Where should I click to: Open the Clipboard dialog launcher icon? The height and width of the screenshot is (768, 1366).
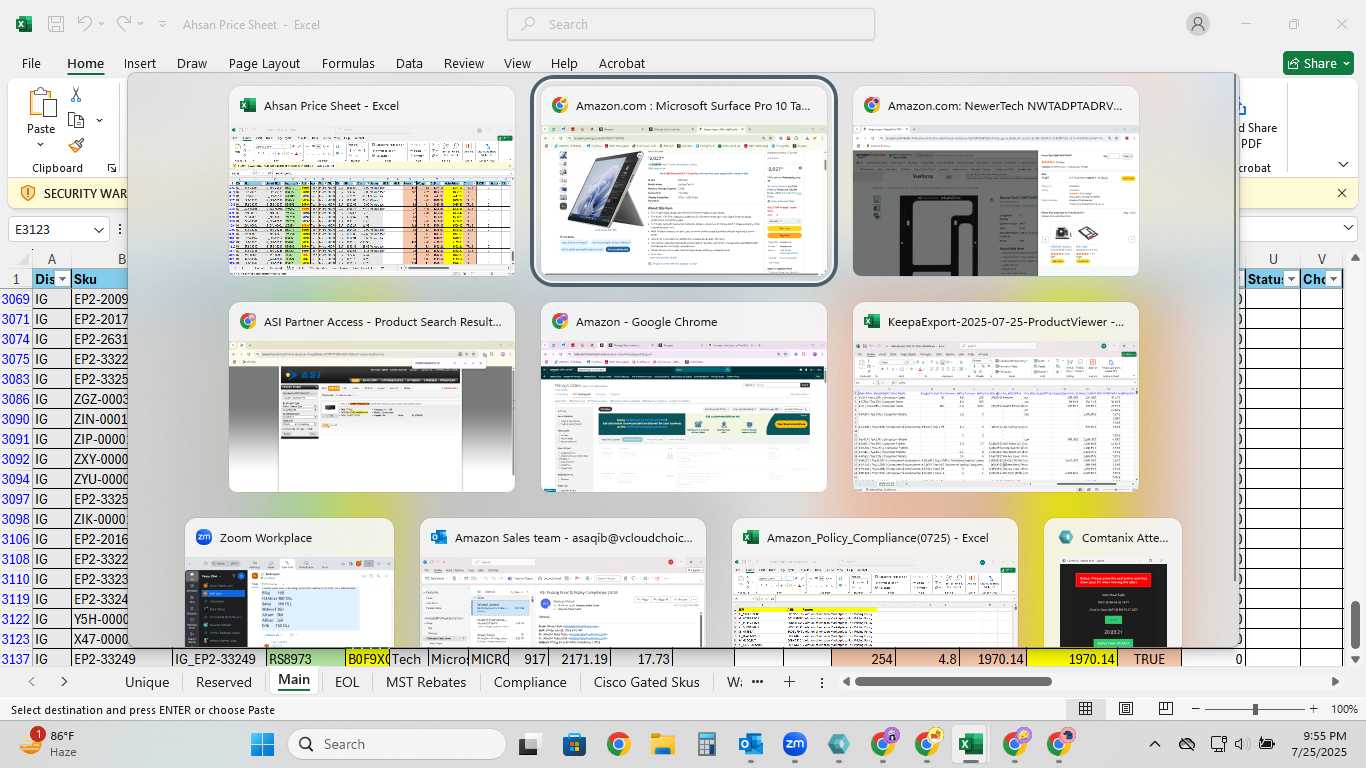click(112, 168)
